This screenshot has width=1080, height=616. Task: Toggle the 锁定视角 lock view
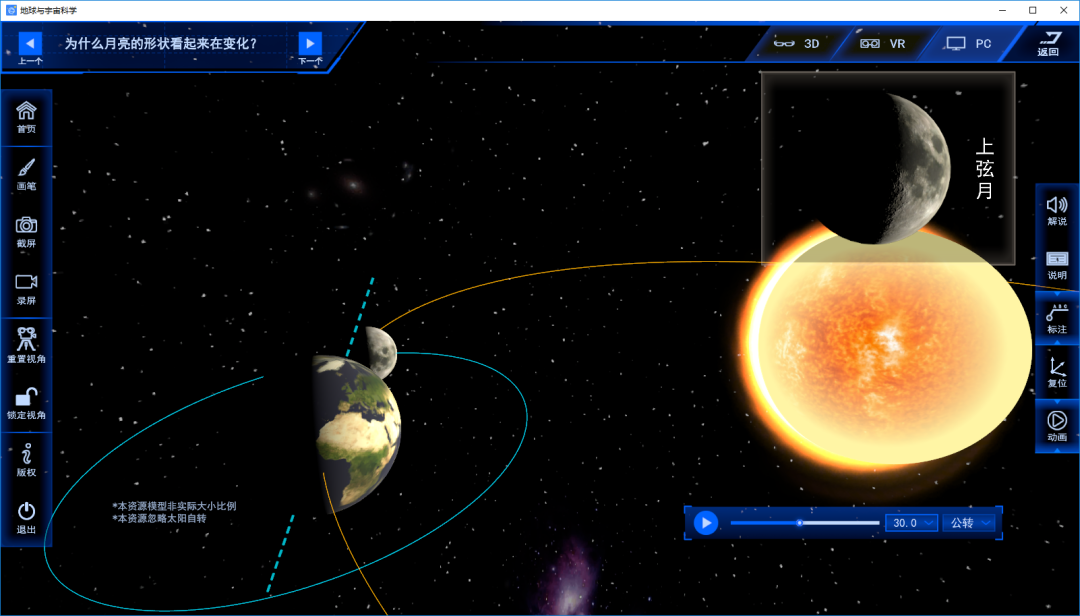26,403
